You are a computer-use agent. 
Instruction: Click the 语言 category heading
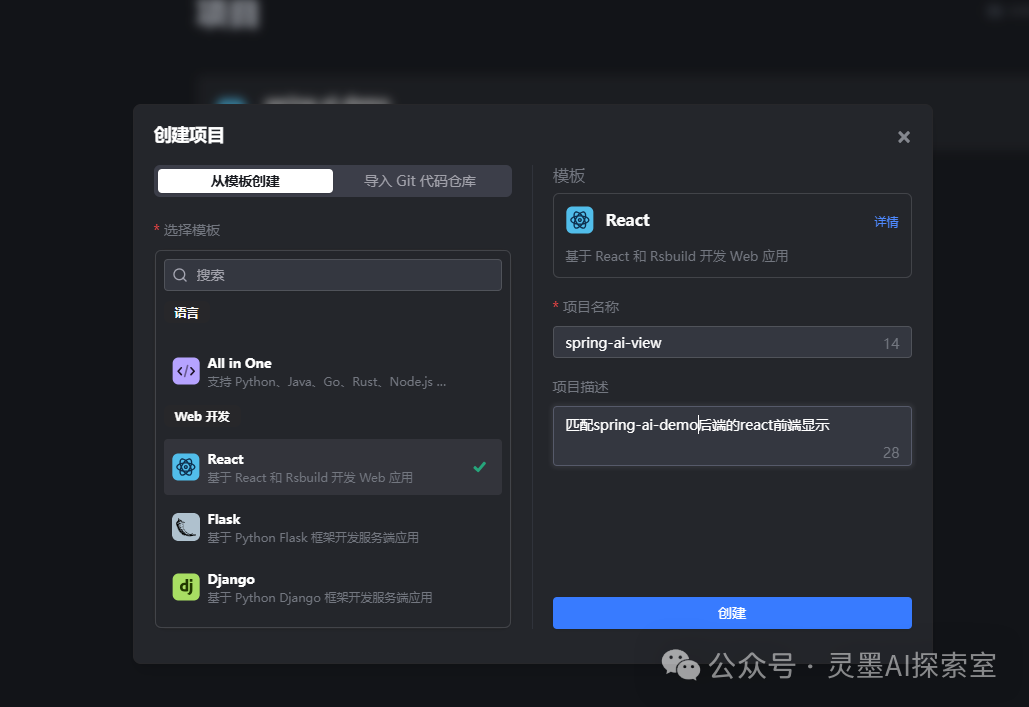pos(186,313)
